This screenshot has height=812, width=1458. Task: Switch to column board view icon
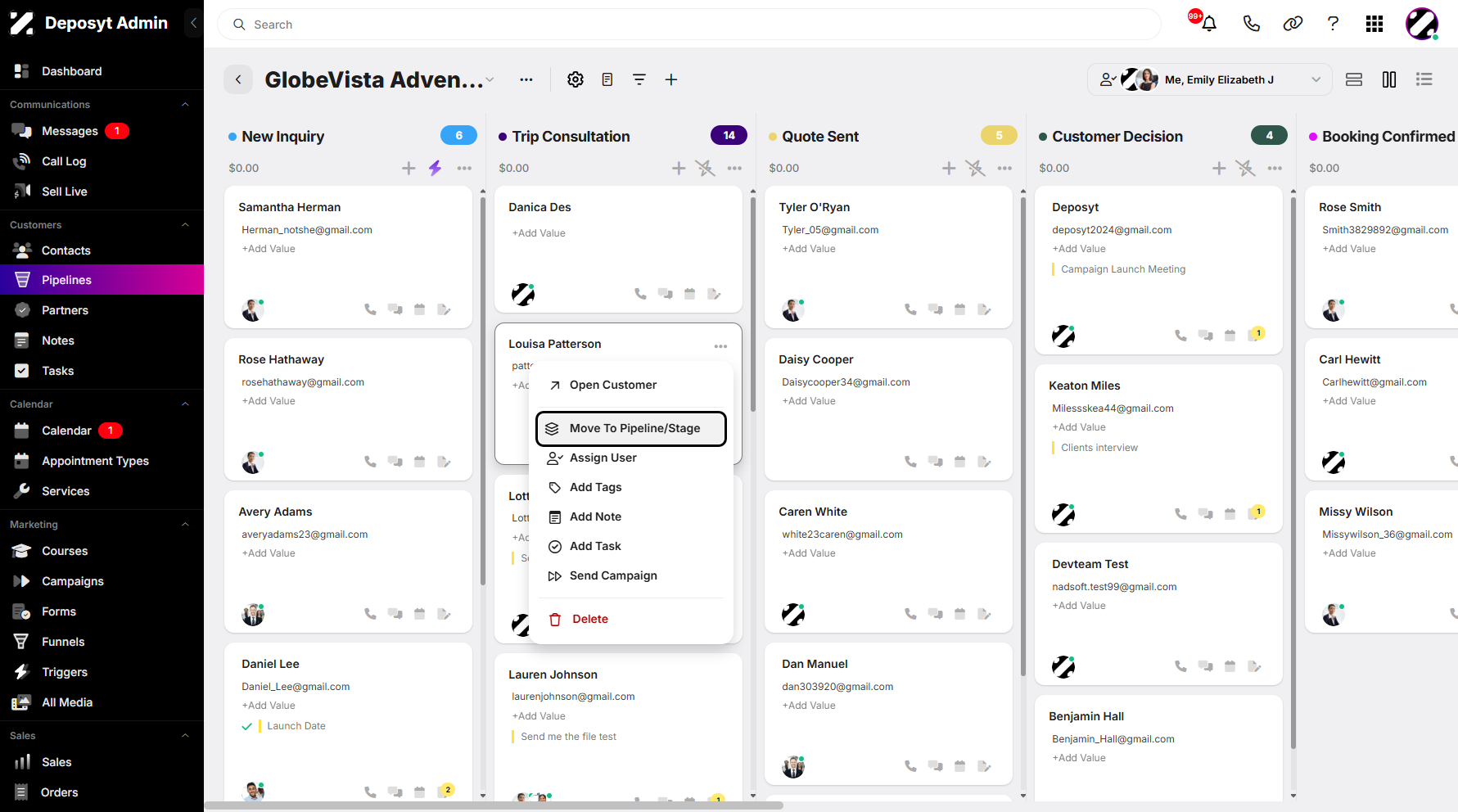[1389, 79]
